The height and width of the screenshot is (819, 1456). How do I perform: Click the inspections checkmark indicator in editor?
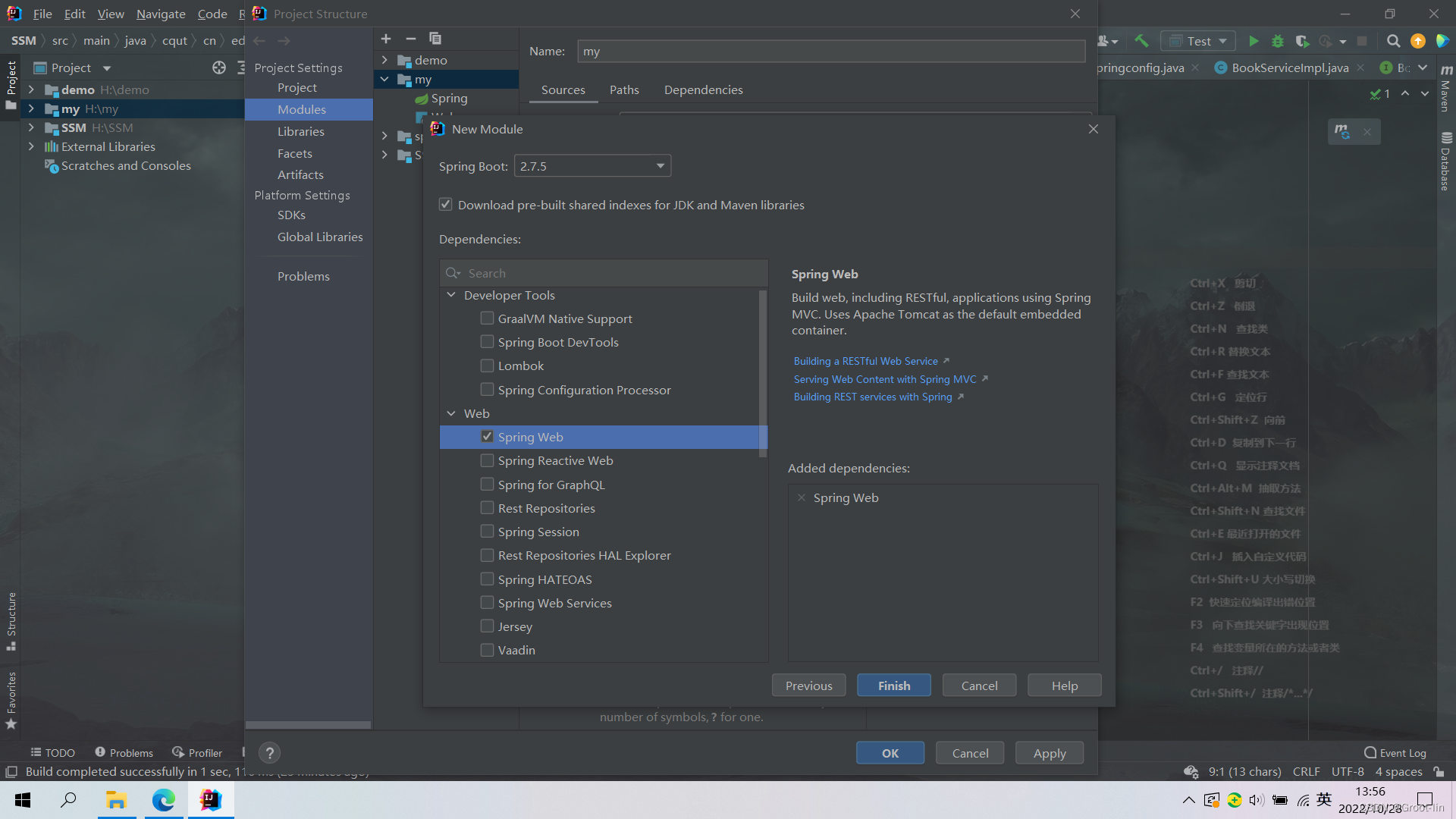[x=1380, y=93]
